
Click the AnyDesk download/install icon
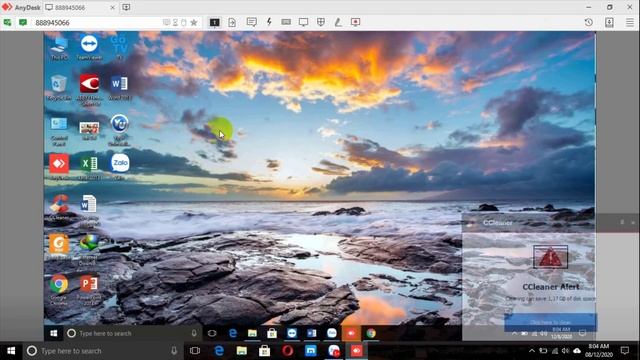609,22
